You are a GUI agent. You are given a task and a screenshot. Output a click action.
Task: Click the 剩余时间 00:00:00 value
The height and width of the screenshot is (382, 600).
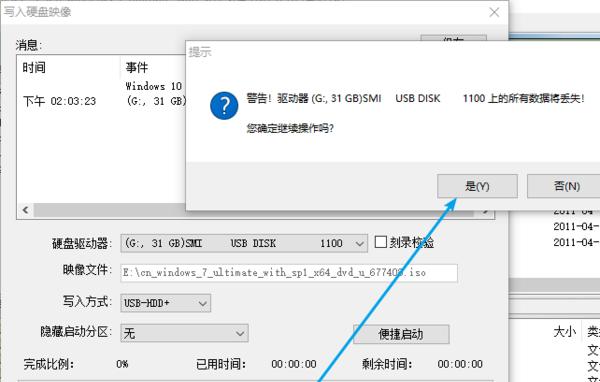[x=460, y=364]
